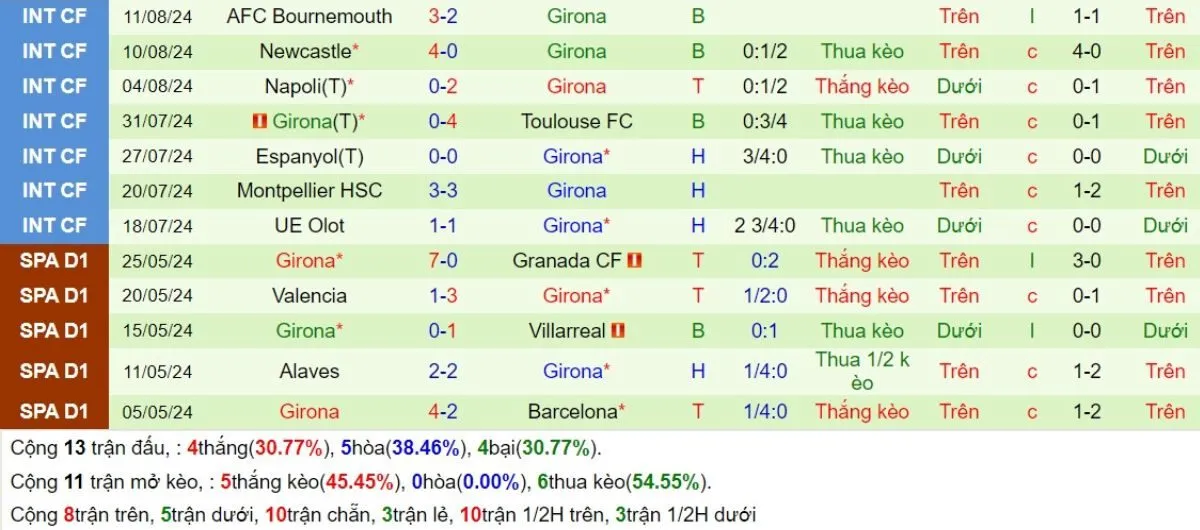Open the 4-2 score against Barcelona
1200x530 pixels.
(x=443, y=411)
